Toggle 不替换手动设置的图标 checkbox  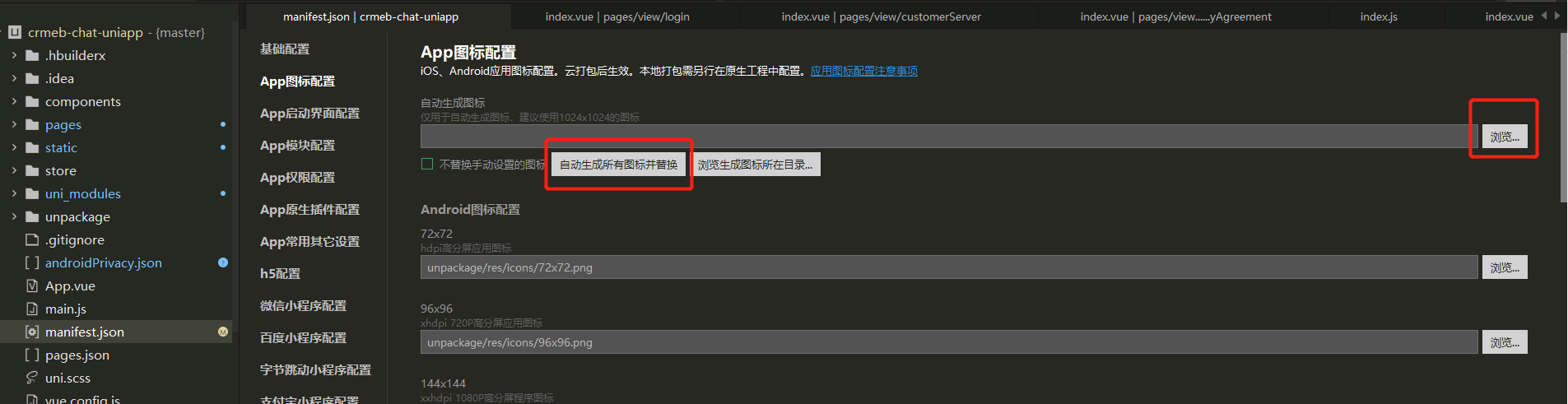[427, 164]
